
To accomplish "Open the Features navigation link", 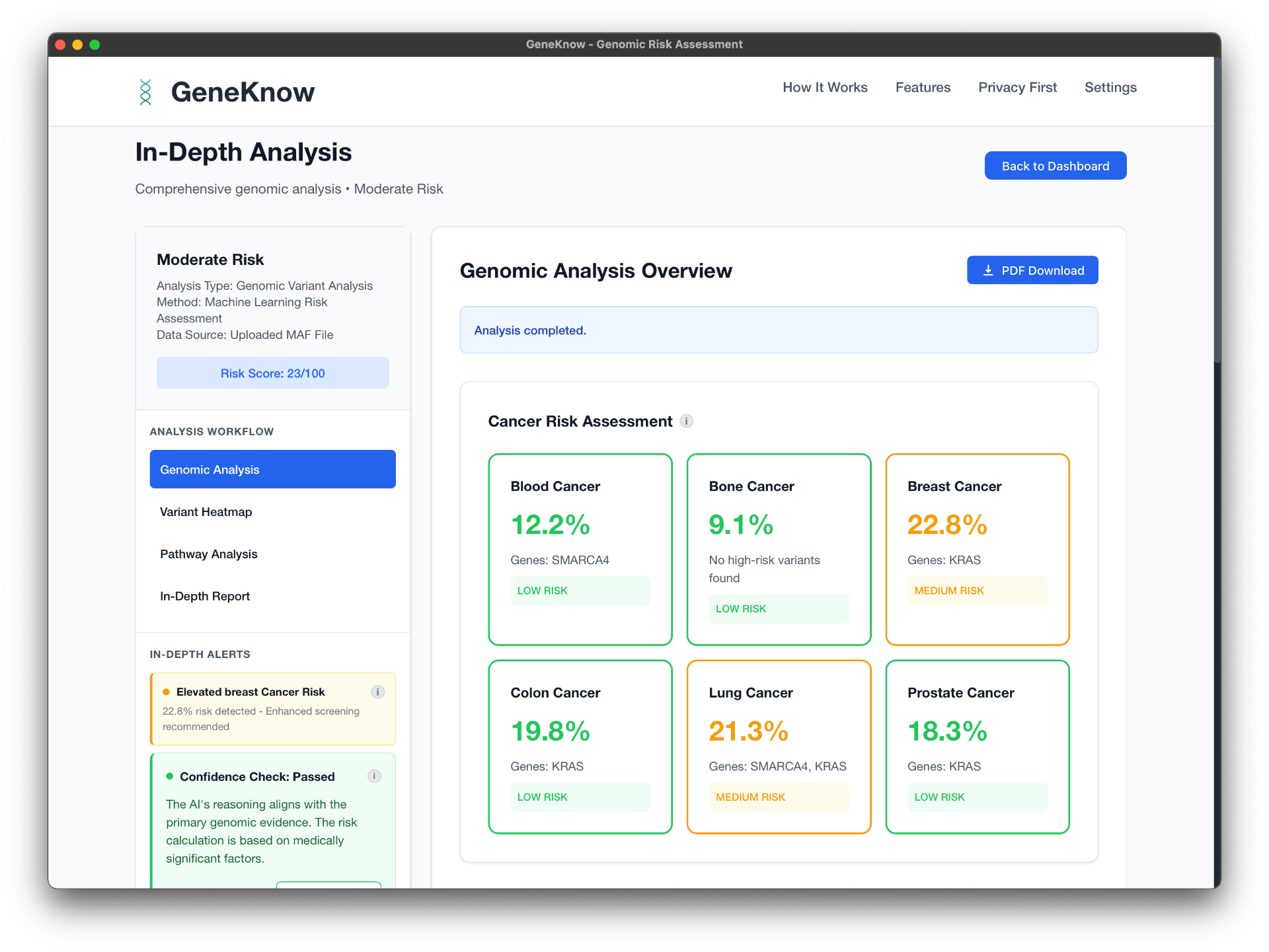I will tap(923, 87).
